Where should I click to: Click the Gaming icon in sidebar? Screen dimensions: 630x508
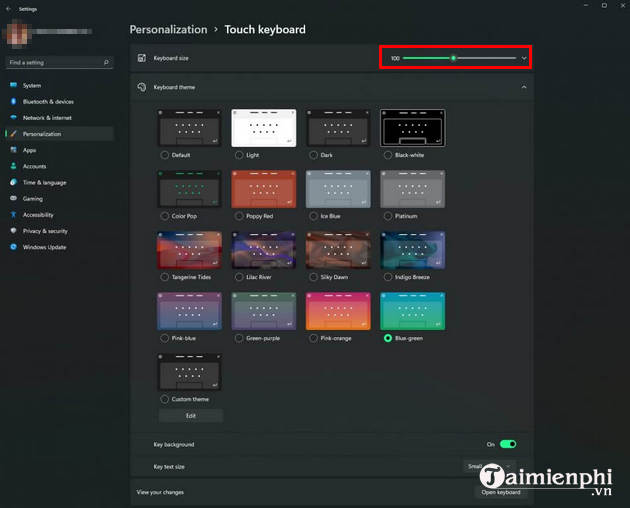coord(13,198)
